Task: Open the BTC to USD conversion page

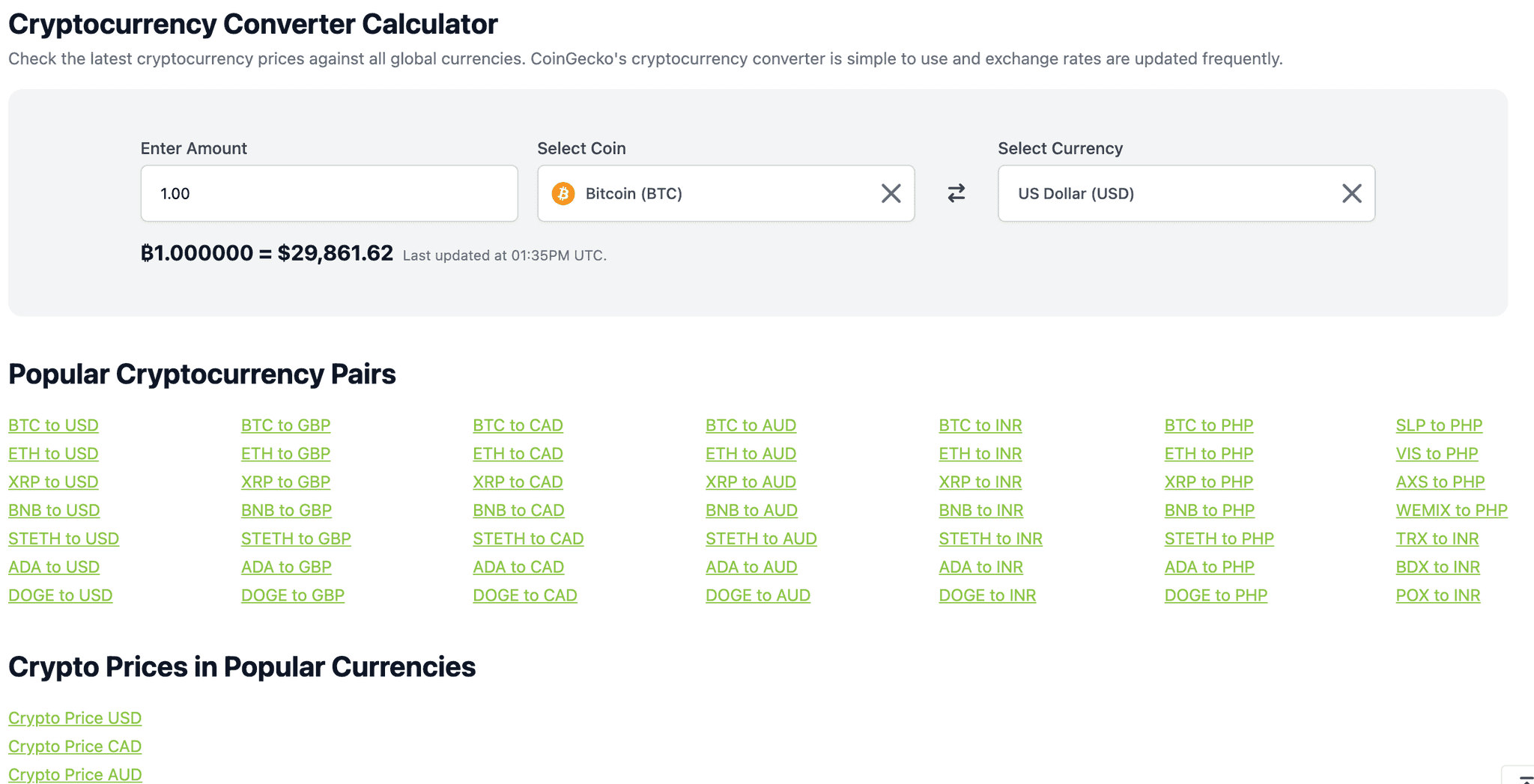Action: pyautogui.click(x=53, y=425)
